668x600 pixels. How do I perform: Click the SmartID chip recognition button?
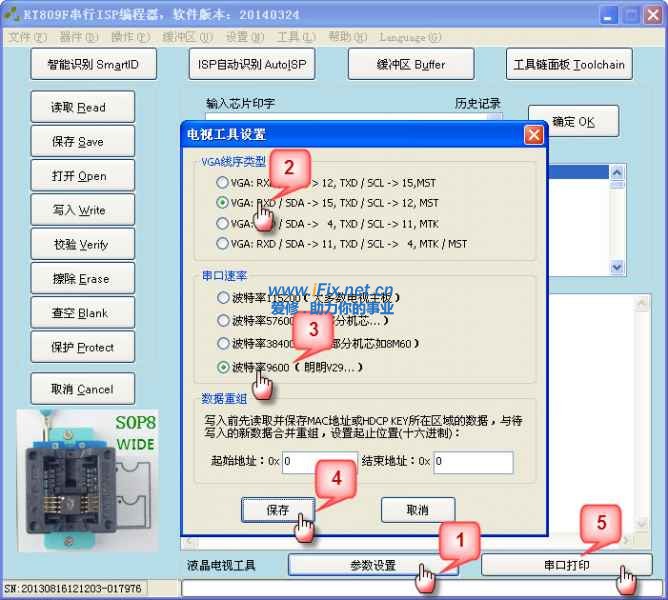pos(93,65)
